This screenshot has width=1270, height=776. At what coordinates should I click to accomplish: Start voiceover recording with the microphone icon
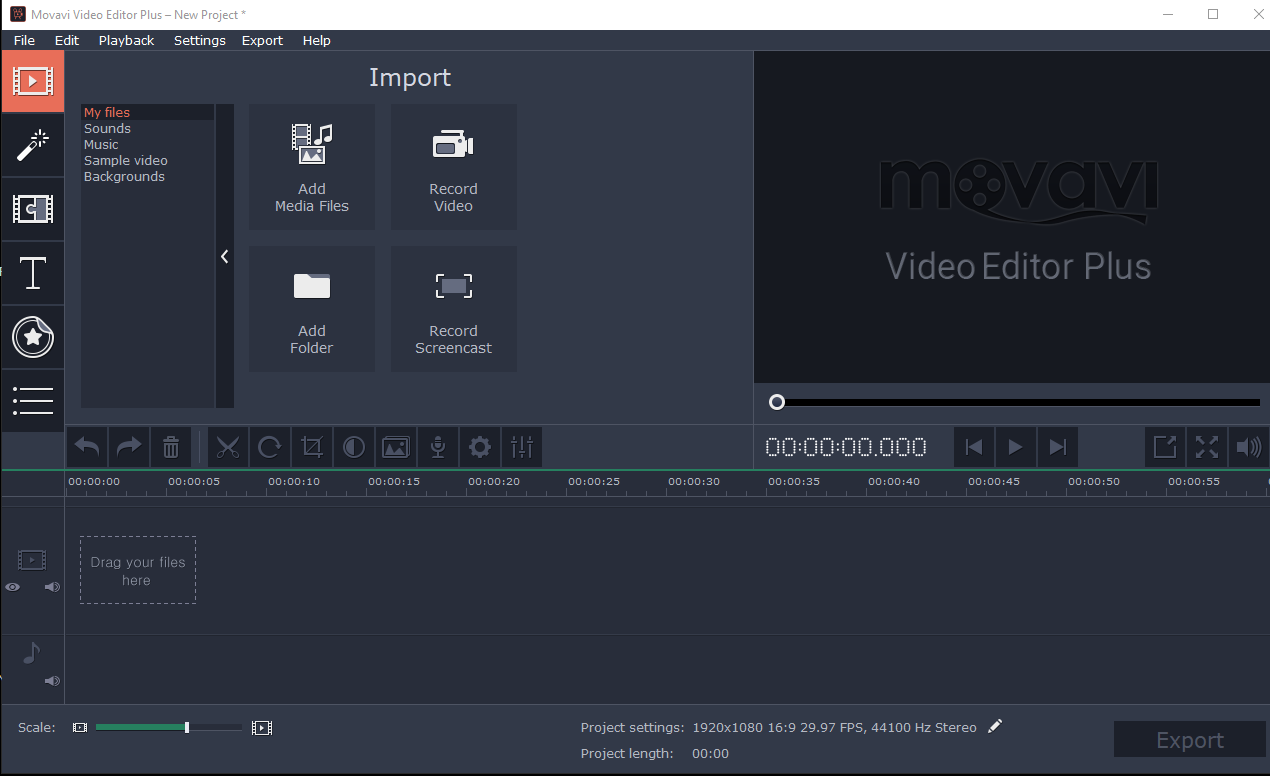tap(438, 447)
